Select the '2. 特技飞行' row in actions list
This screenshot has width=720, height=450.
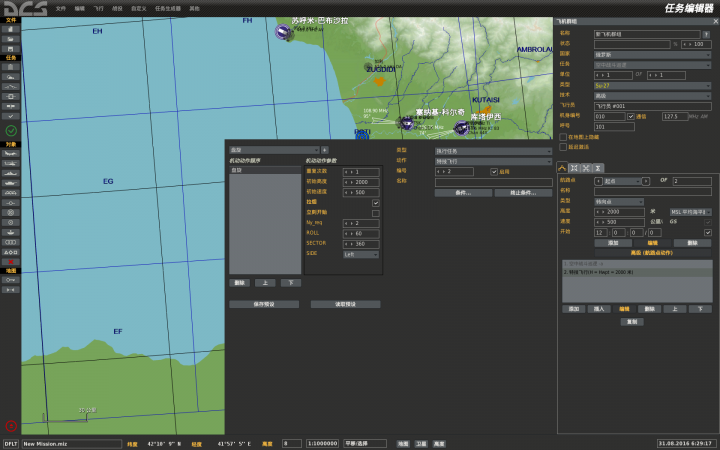click(637, 272)
